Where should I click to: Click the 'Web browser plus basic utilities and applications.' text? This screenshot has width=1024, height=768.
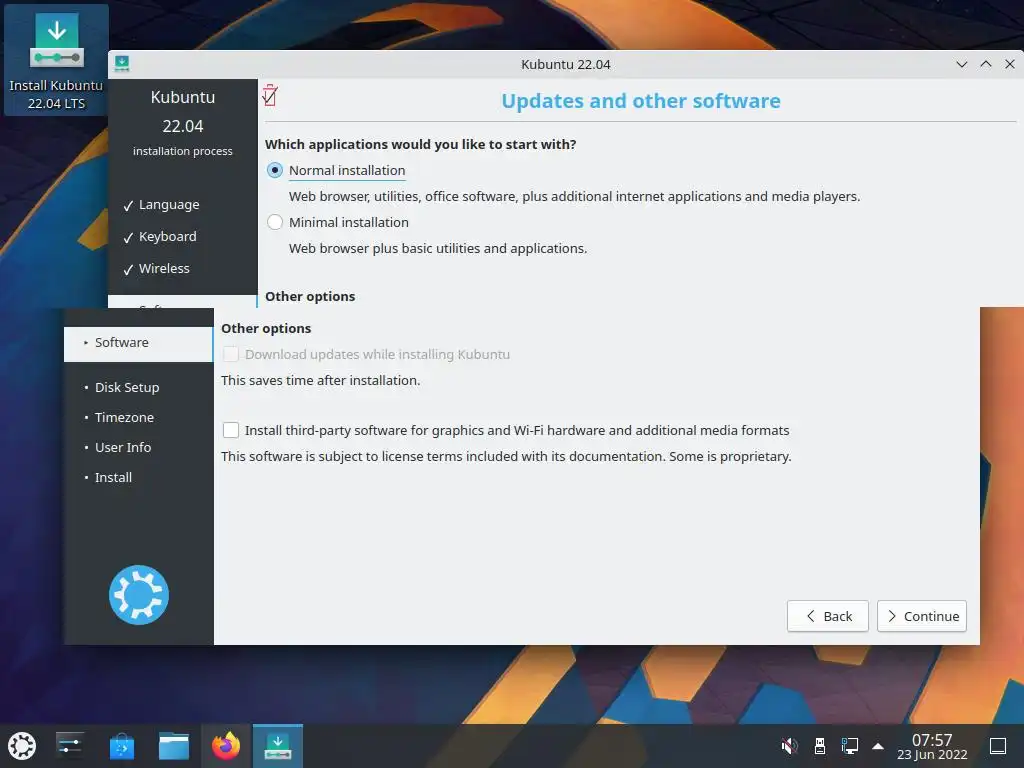[x=438, y=248]
